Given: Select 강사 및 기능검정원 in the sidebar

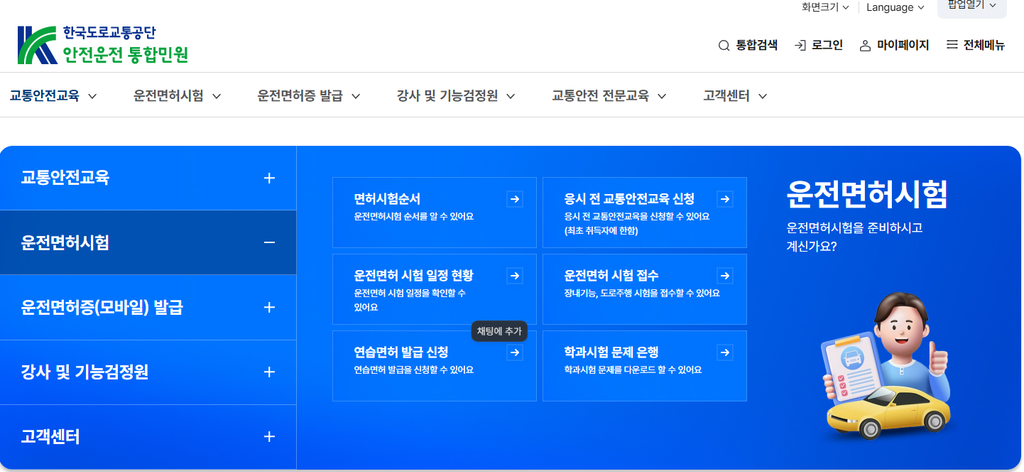Looking at the screenshot, I should click(148, 372).
